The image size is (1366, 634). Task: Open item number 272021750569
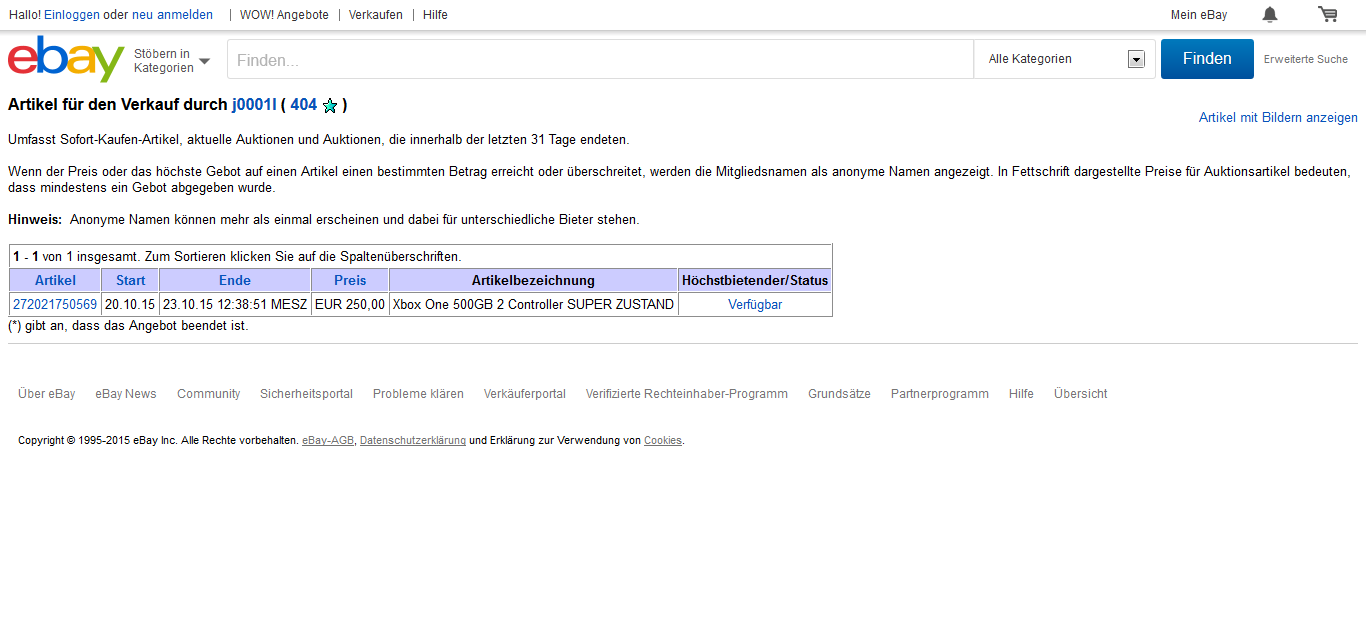click(55, 305)
